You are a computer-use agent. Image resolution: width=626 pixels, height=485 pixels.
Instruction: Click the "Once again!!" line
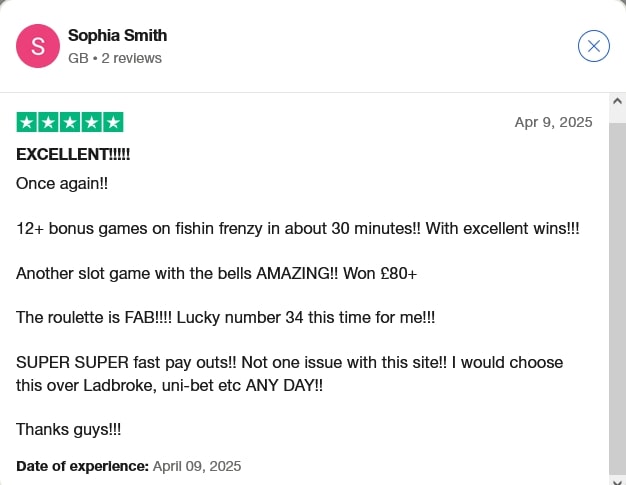[62, 184]
